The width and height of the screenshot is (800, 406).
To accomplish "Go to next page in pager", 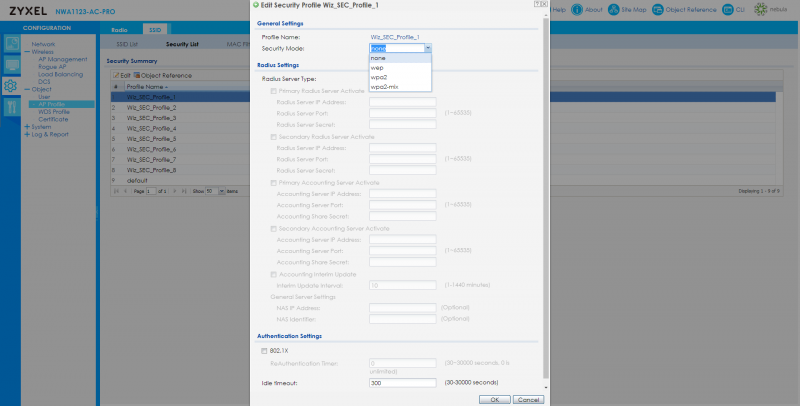I will tap(175, 191).
